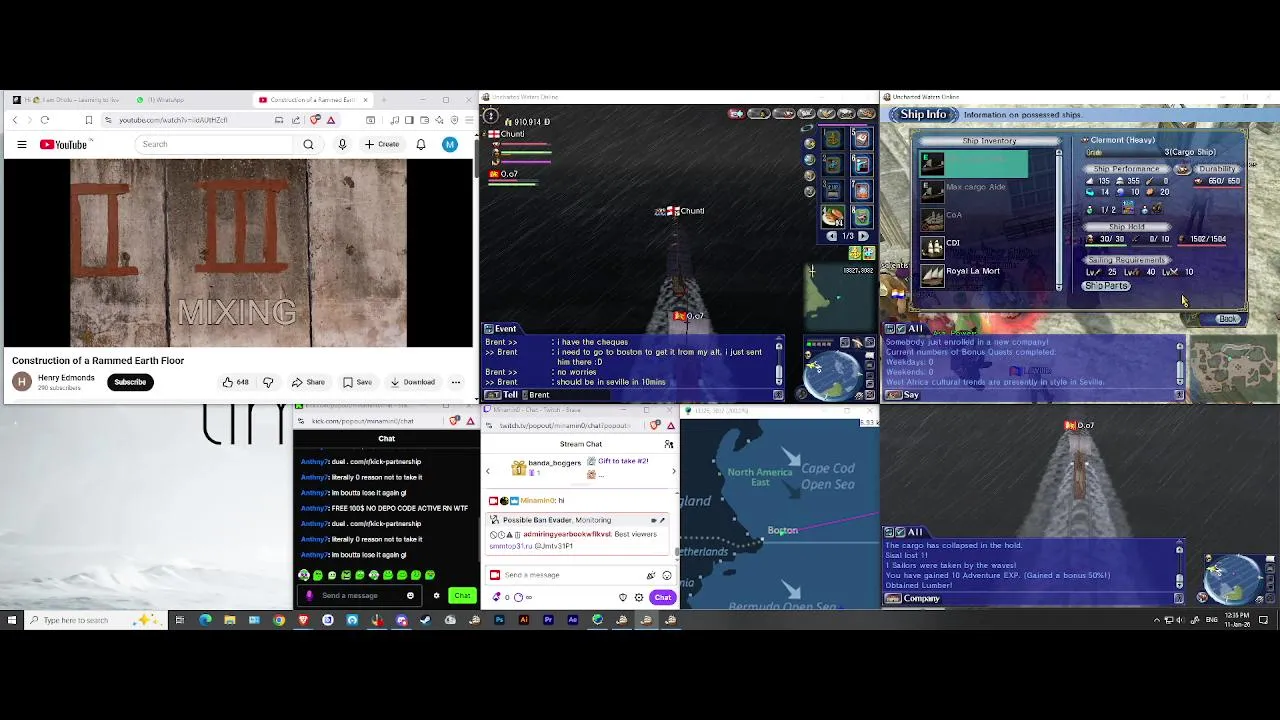Open Kick chat settings gear
Screen dimensions: 1280x720
(x=436, y=596)
